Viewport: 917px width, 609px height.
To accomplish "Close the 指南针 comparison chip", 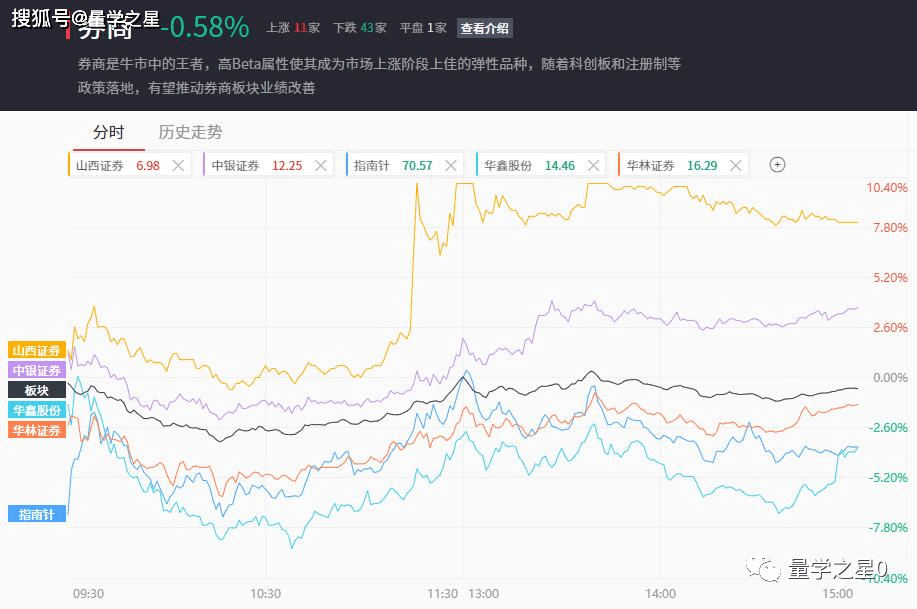I will [x=451, y=166].
